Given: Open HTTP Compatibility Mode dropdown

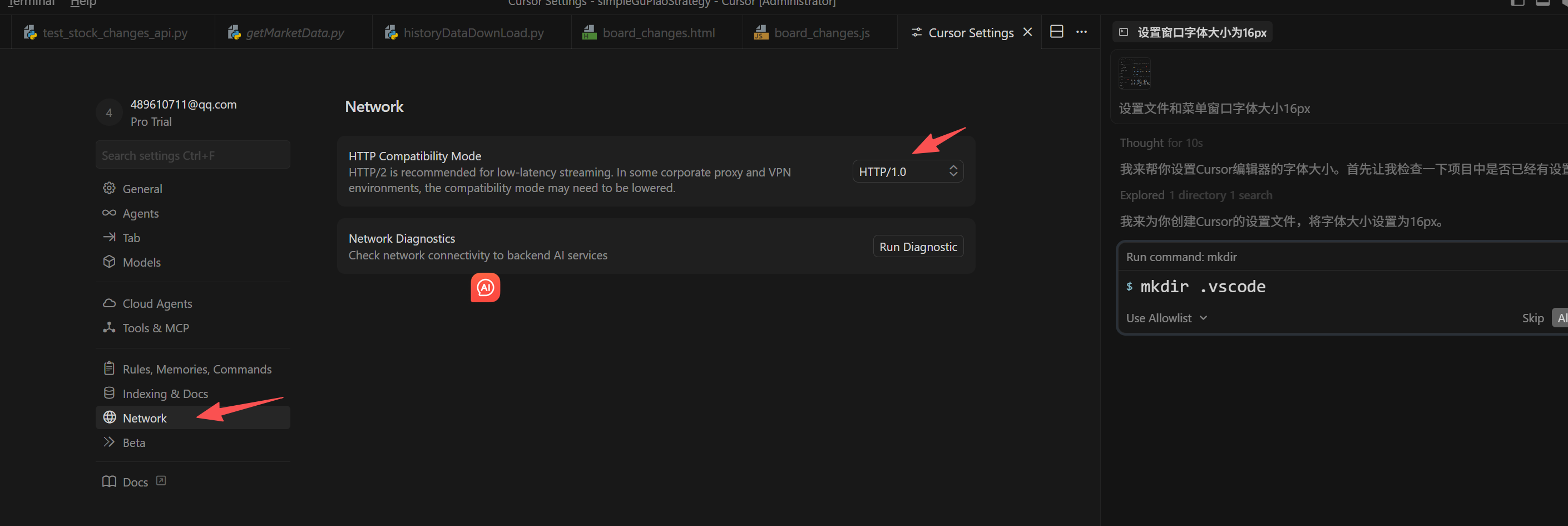Looking at the screenshot, I should point(908,171).
